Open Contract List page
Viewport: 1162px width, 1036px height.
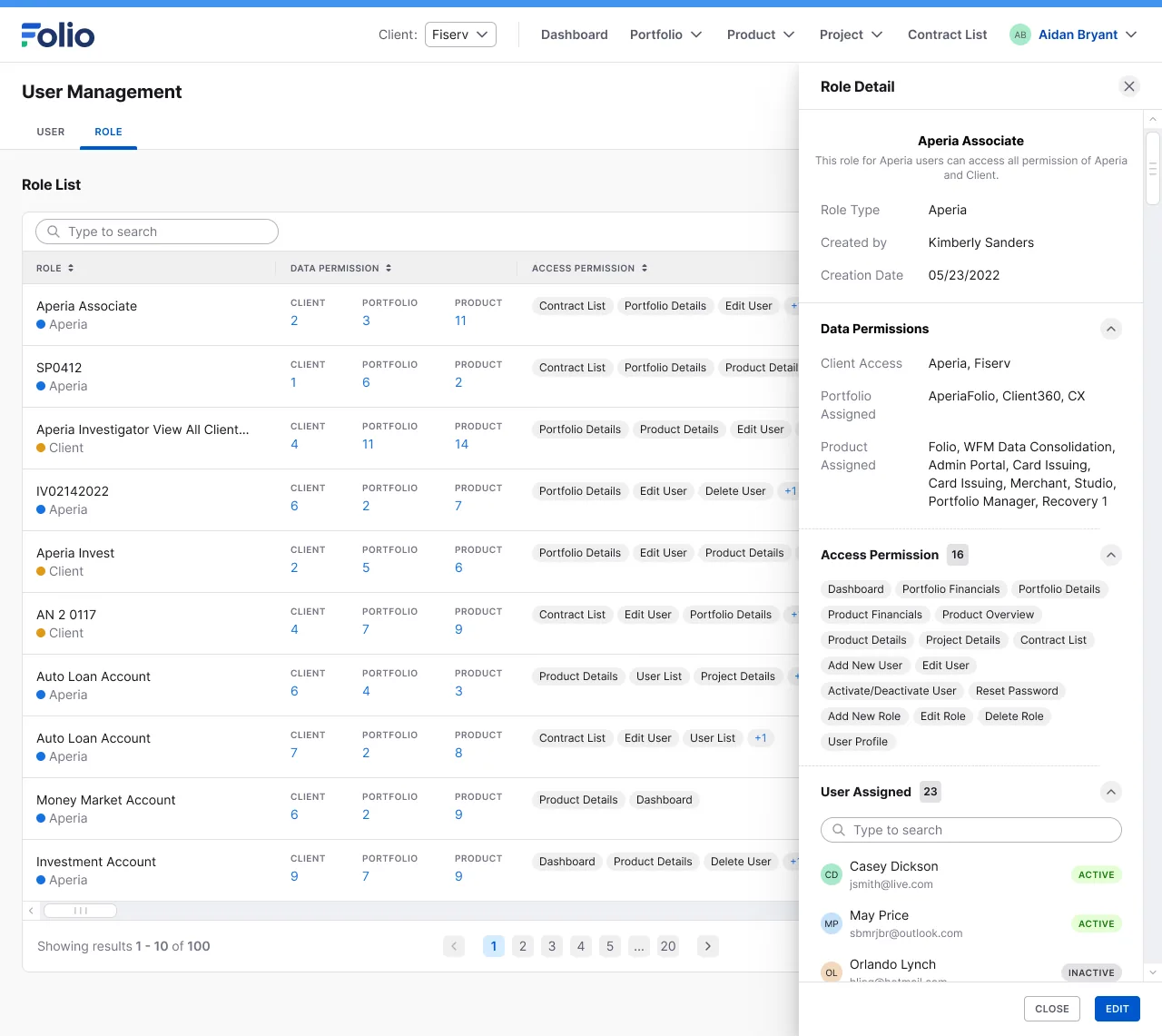(x=947, y=35)
